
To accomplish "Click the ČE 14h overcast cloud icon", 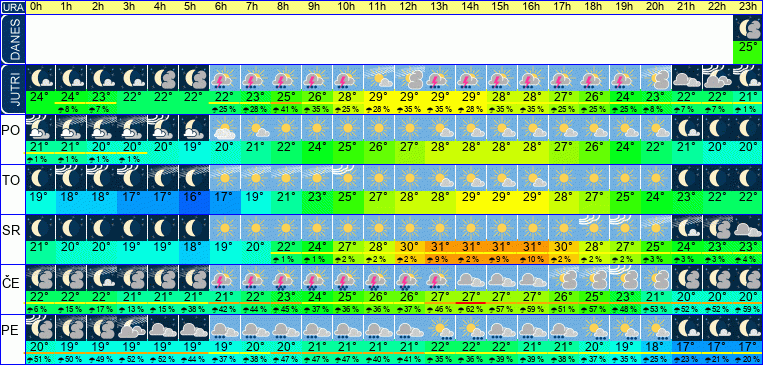I will coord(471,278).
